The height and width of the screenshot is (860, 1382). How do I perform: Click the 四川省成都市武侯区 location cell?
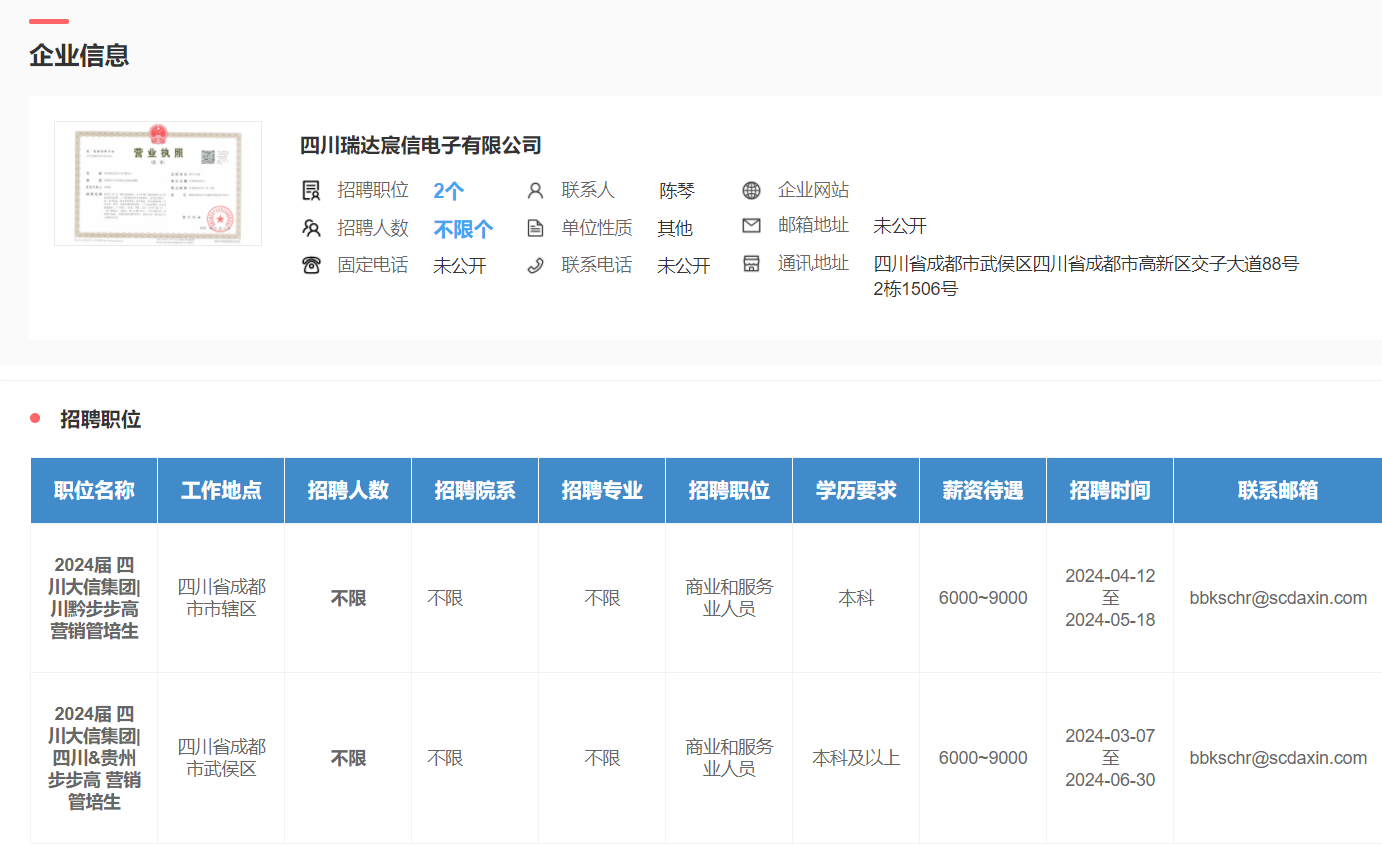(221, 758)
